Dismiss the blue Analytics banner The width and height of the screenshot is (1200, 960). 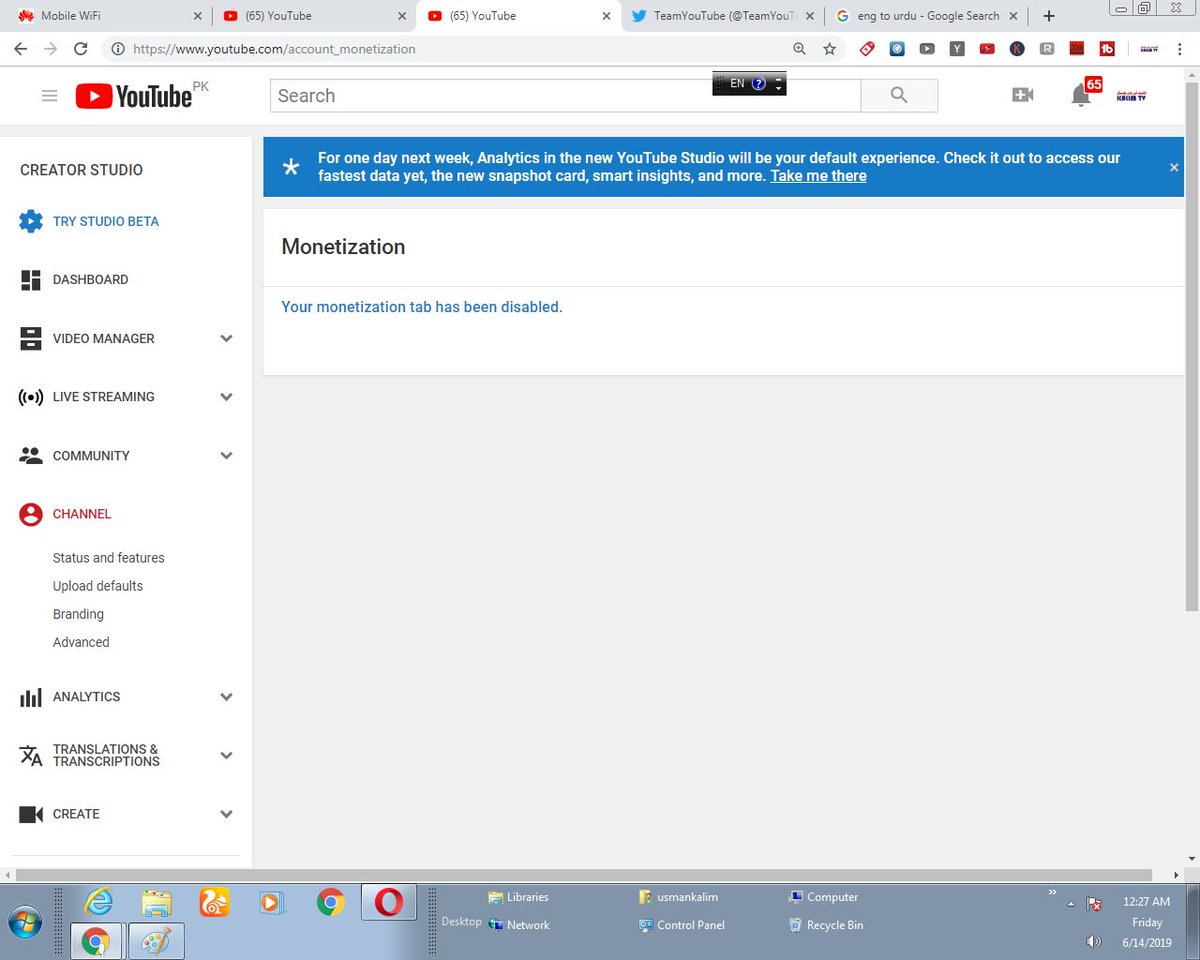pyautogui.click(x=1174, y=167)
